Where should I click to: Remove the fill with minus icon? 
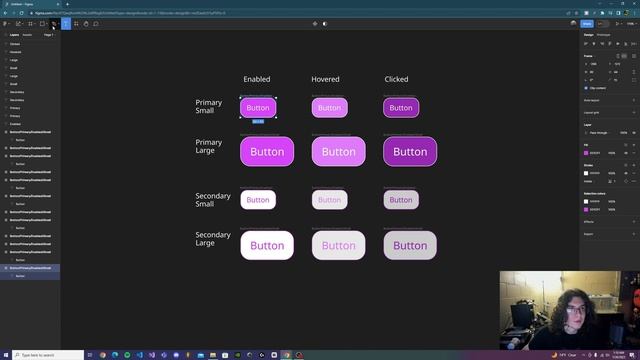634,153
